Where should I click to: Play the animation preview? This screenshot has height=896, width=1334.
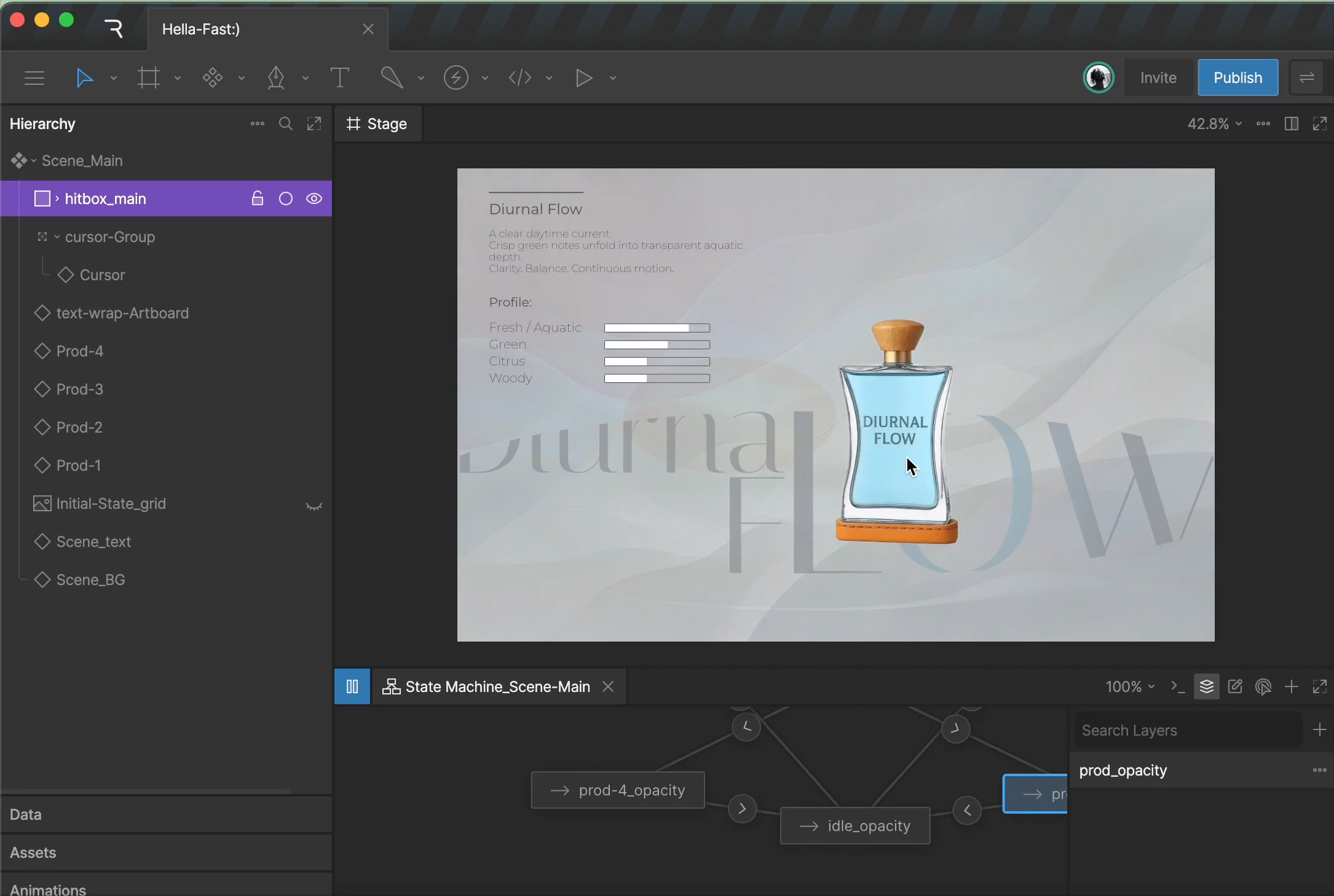point(583,78)
